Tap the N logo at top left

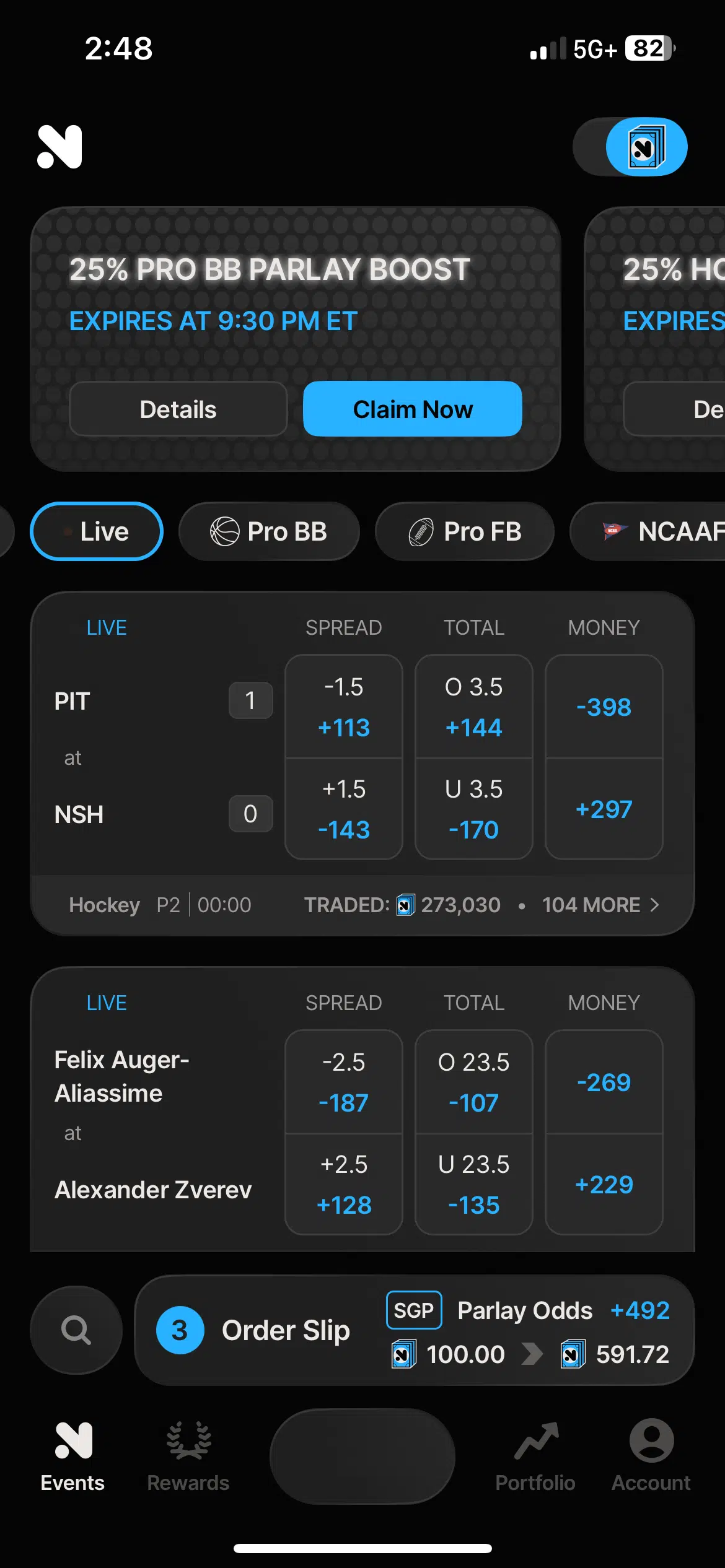pyautogui.click(x=59, y=147)
